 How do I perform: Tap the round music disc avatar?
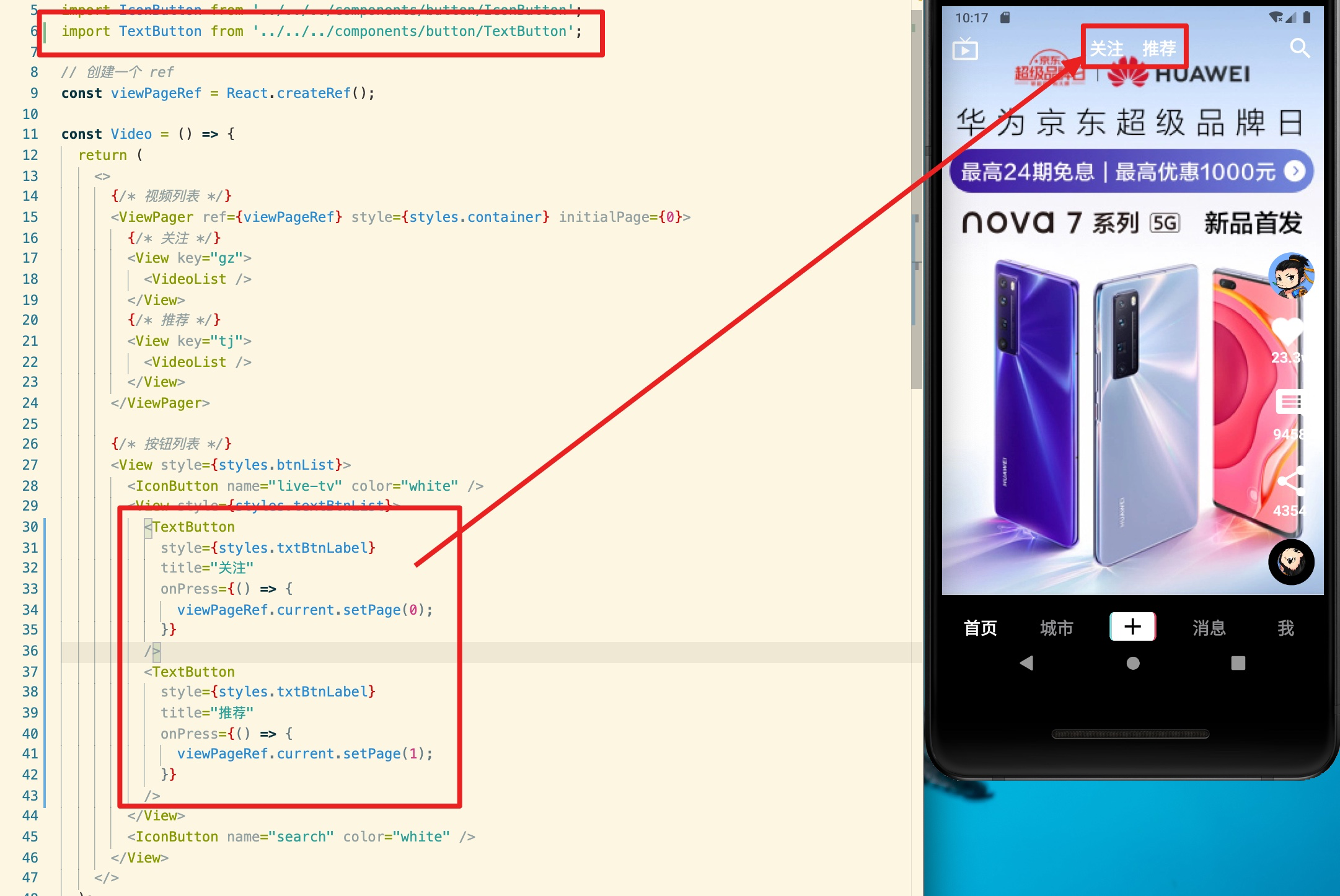click(x=1290, y=562)
